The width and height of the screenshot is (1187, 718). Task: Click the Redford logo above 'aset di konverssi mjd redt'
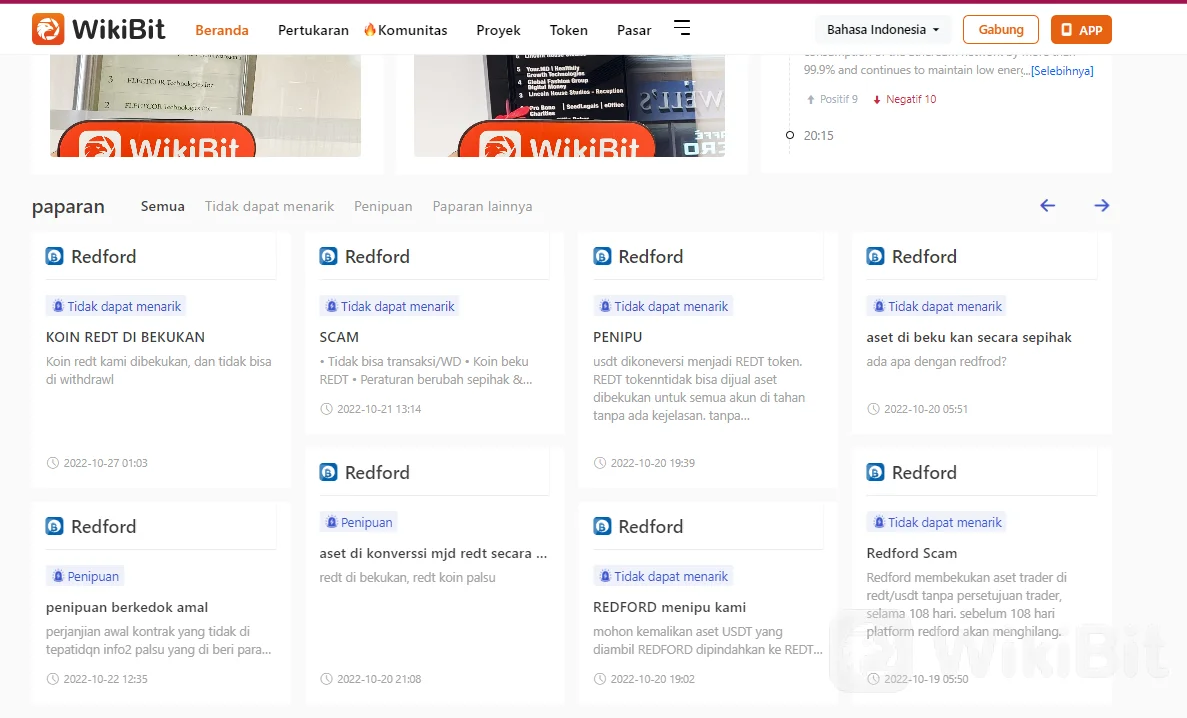tap(328, 473)
